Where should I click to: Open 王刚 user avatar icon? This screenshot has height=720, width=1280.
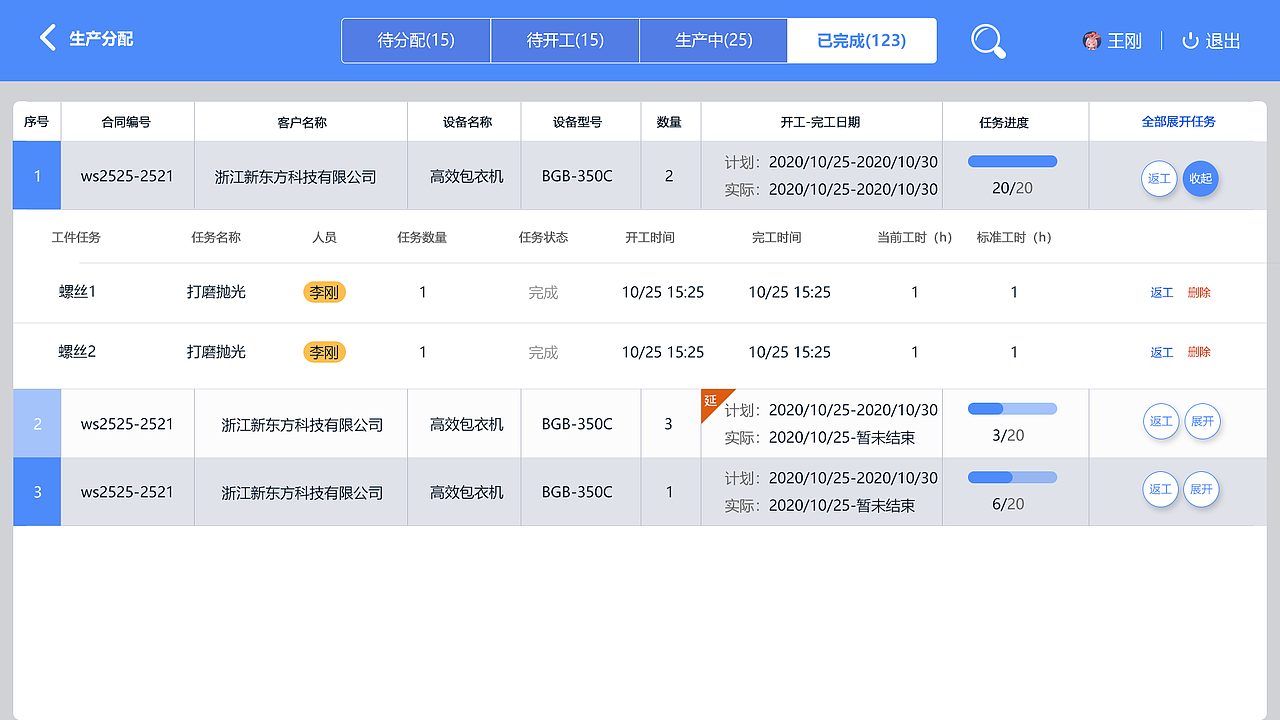(x=1091, y=41)
